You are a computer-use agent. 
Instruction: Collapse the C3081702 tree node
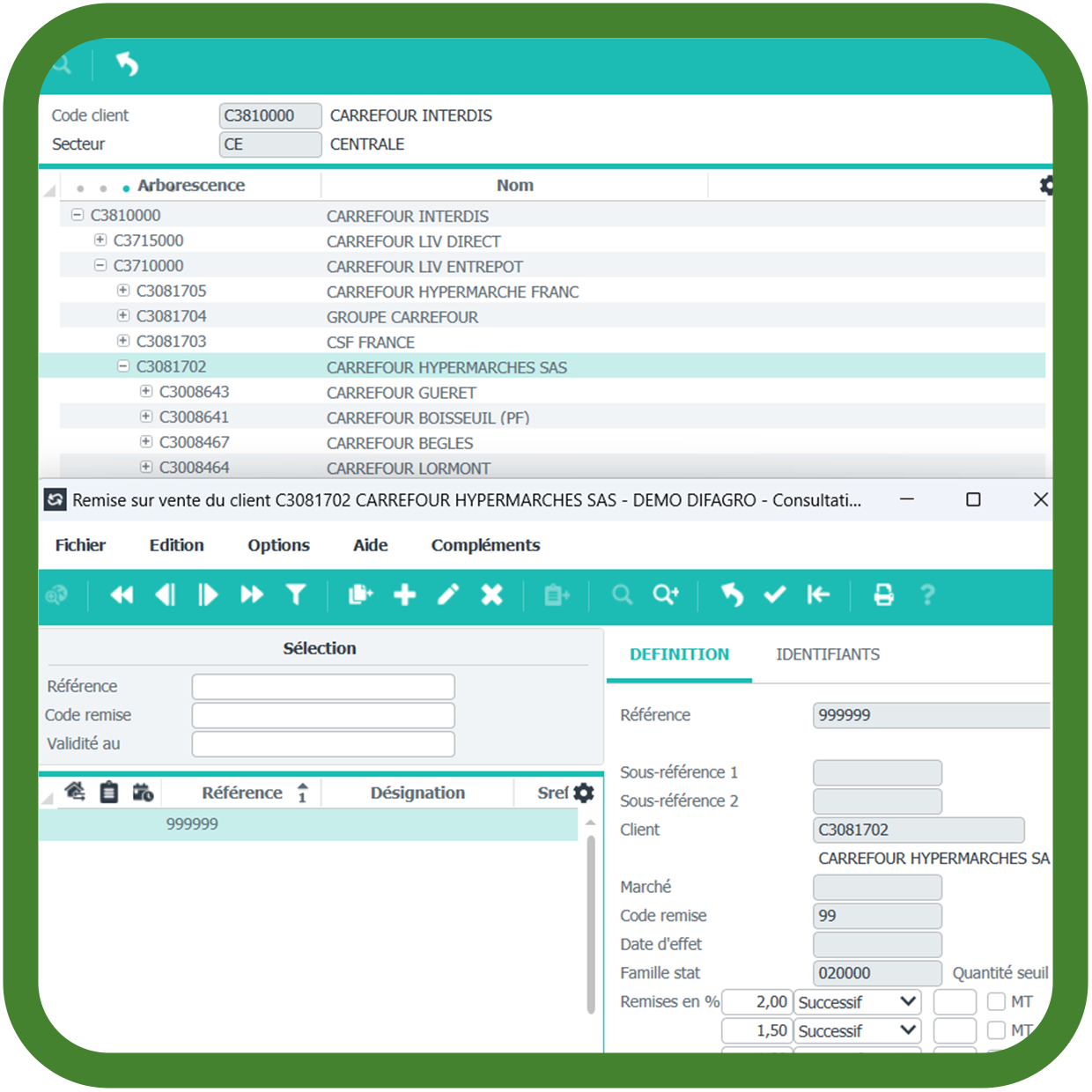(x=123, y=366)
